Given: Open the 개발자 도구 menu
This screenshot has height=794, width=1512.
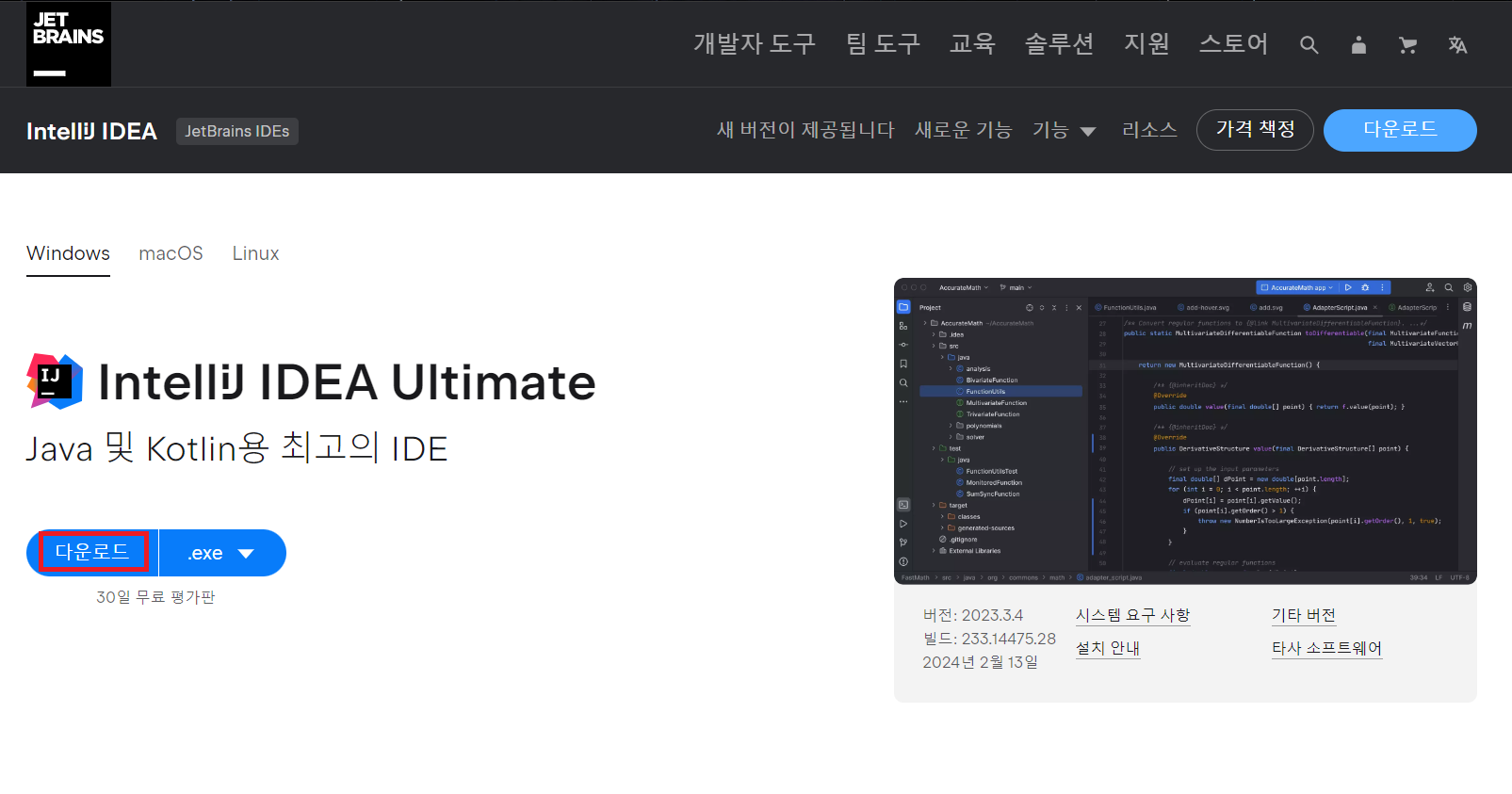Looking at the screenshot, I should point(755,43).
